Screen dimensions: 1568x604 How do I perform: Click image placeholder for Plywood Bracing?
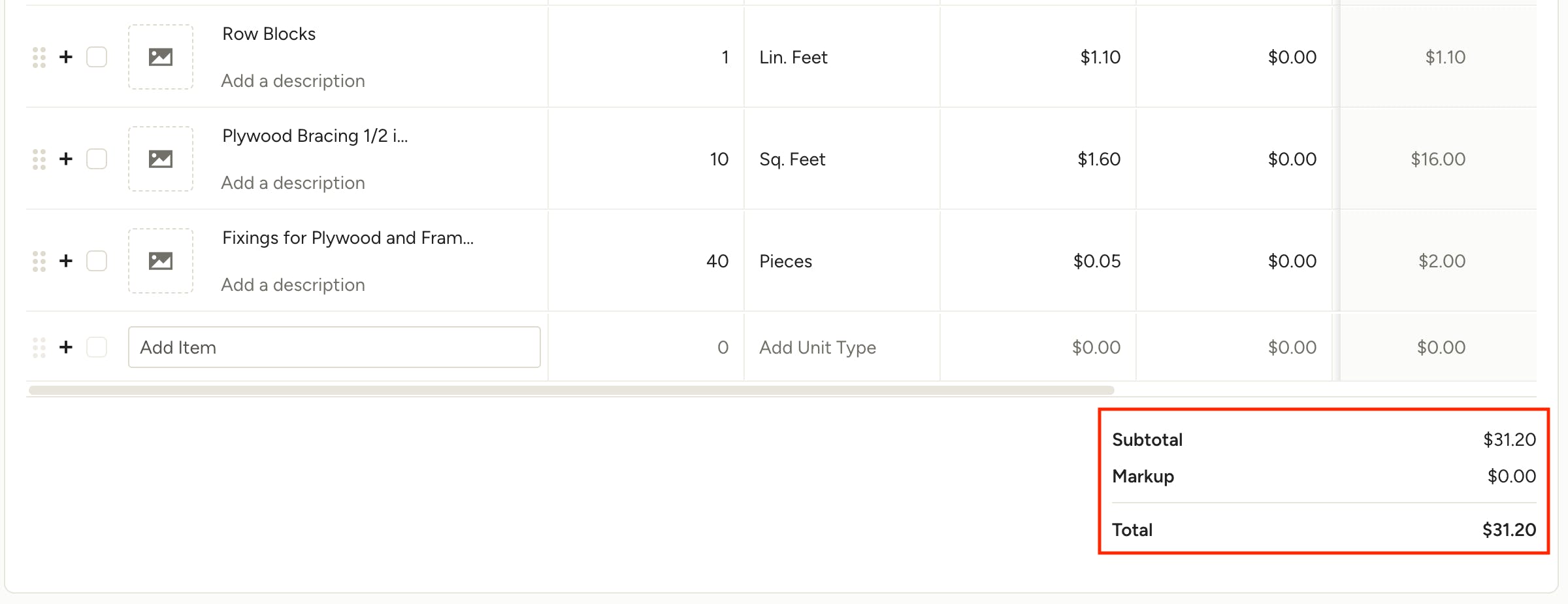click(161, 159)
